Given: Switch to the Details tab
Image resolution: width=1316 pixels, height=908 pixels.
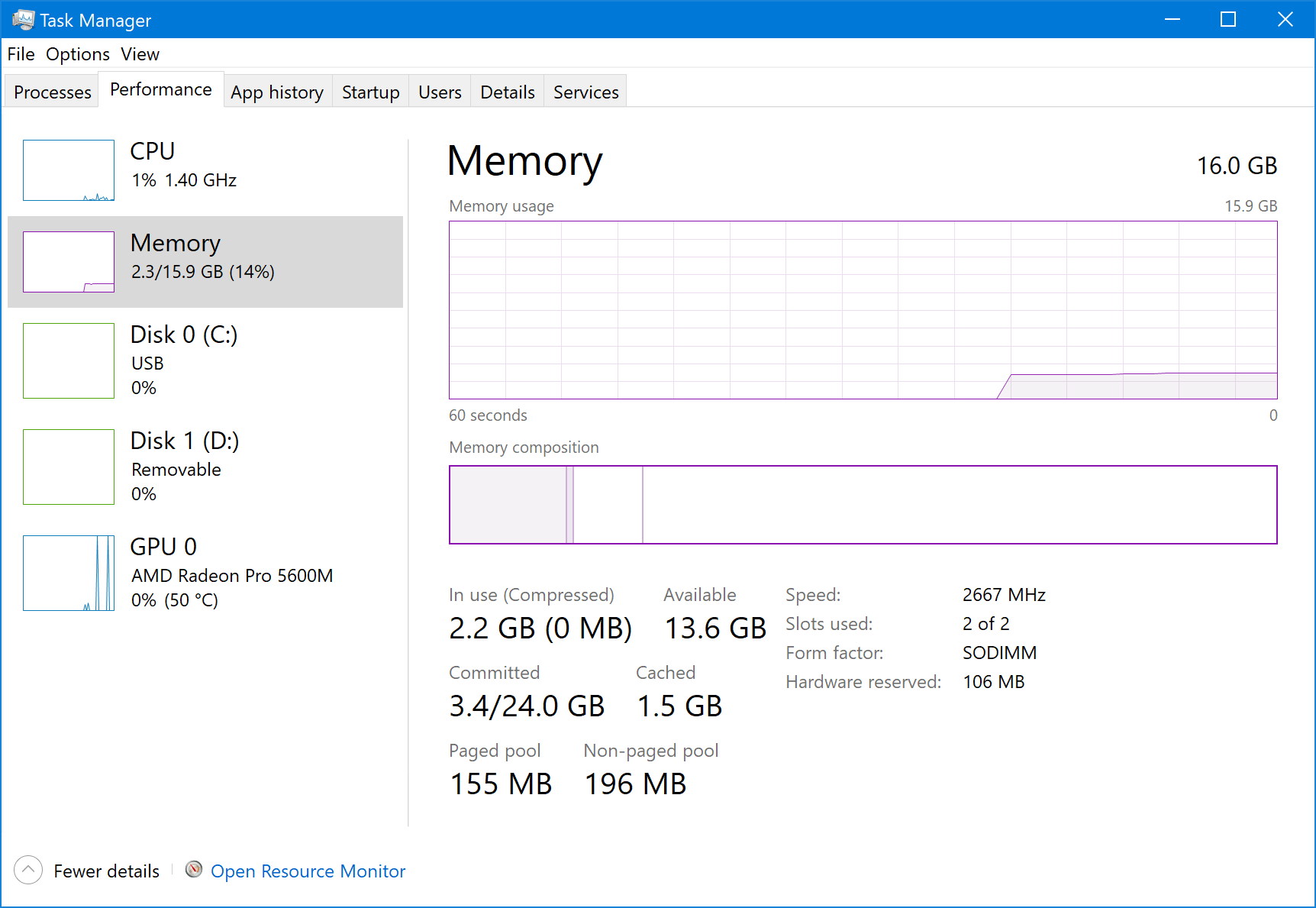Looking at the screenshot, I should 507,92.
